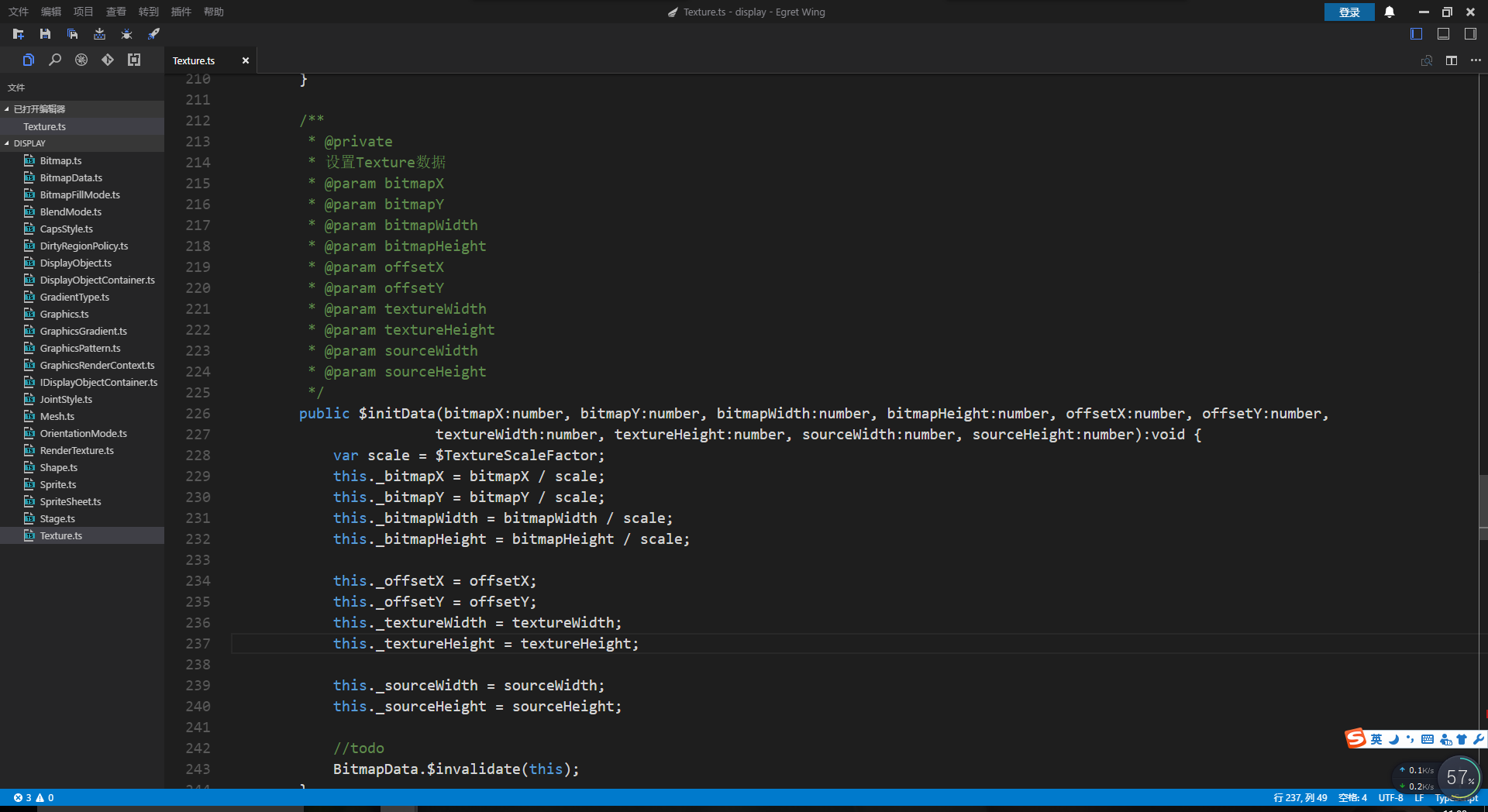Open DirtyRegionPolicy.ts in the file tree

click(82, 246)
